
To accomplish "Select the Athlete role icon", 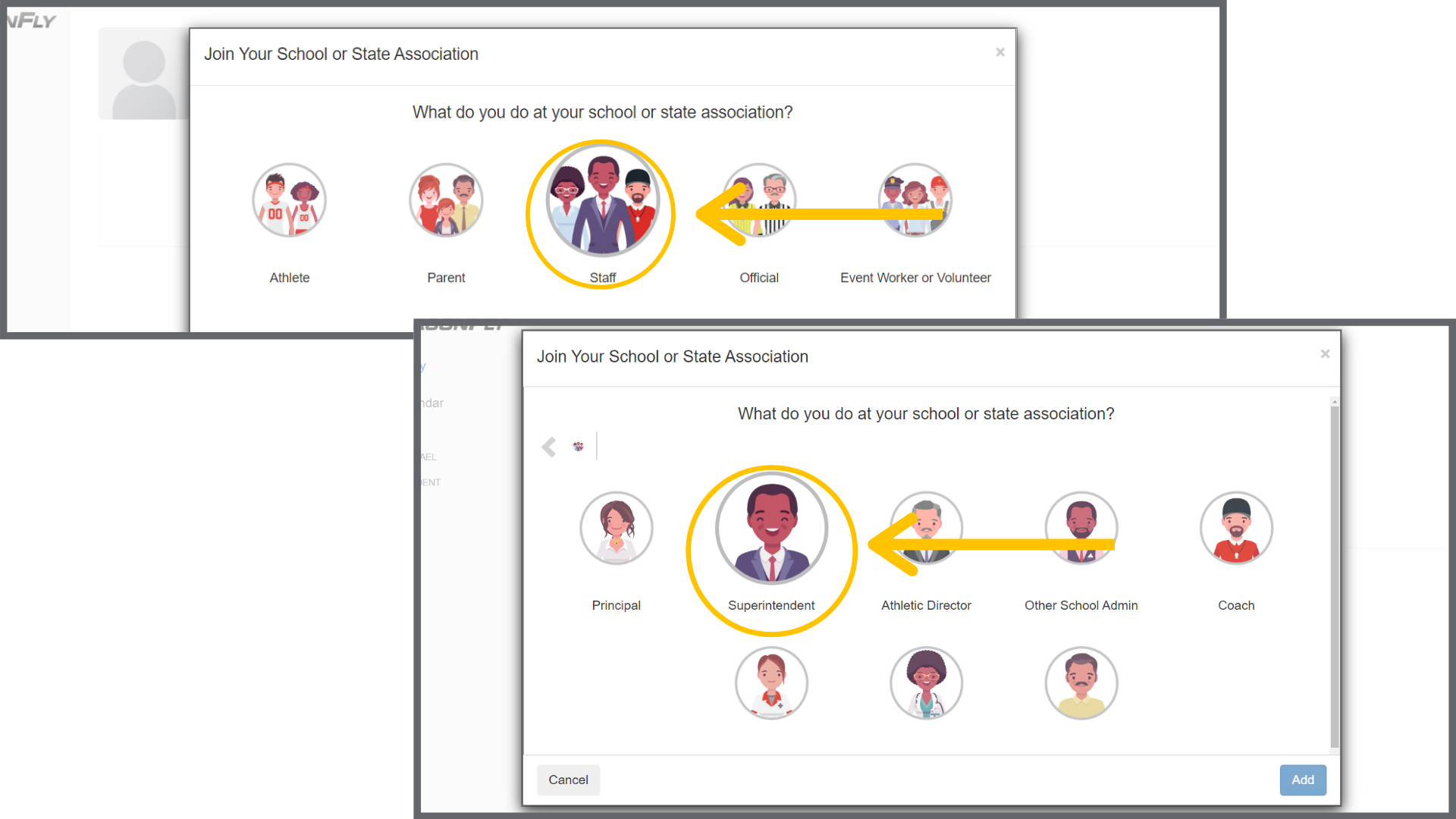I will [289, 200].
